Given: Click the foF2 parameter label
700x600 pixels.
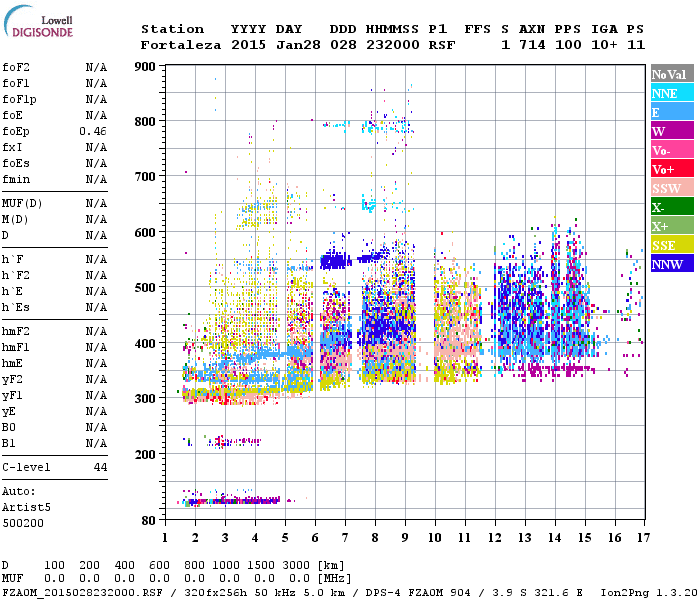Looking at the screenshot, I should click(x=15, y=67).
